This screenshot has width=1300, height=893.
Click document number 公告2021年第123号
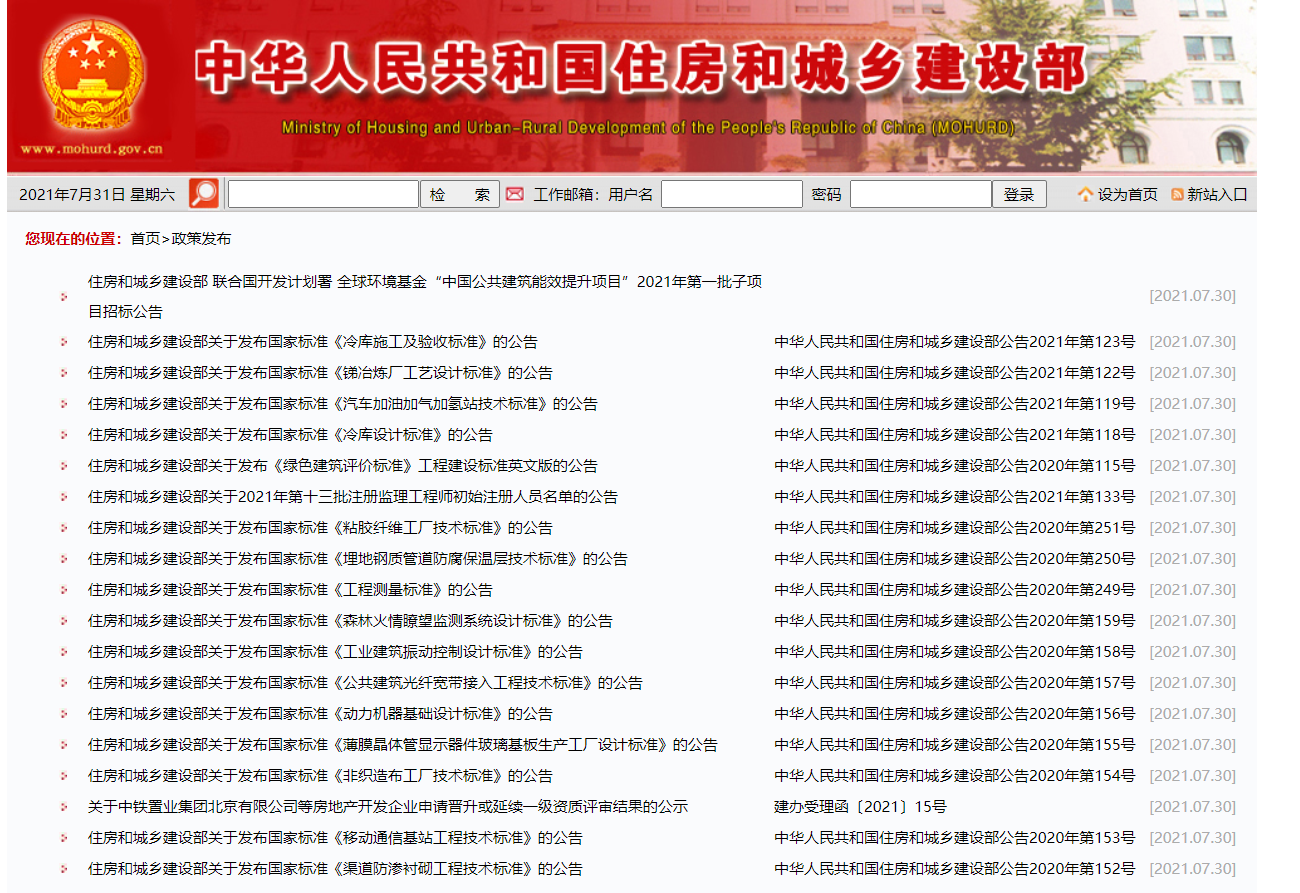[x=955, y=342]
